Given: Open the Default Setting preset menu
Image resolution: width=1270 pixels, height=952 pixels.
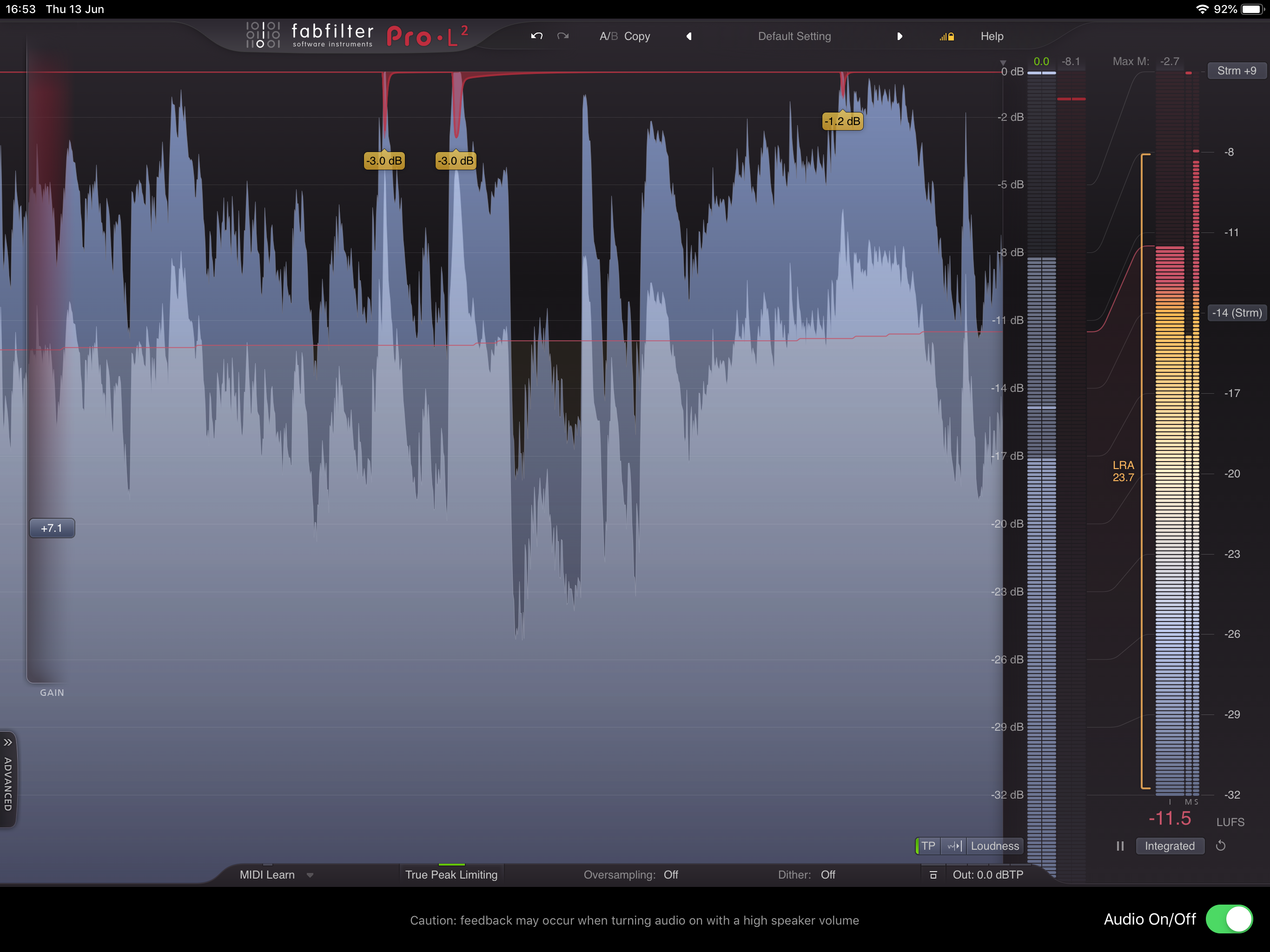Looking at the screenshot, I should [794, 36].
